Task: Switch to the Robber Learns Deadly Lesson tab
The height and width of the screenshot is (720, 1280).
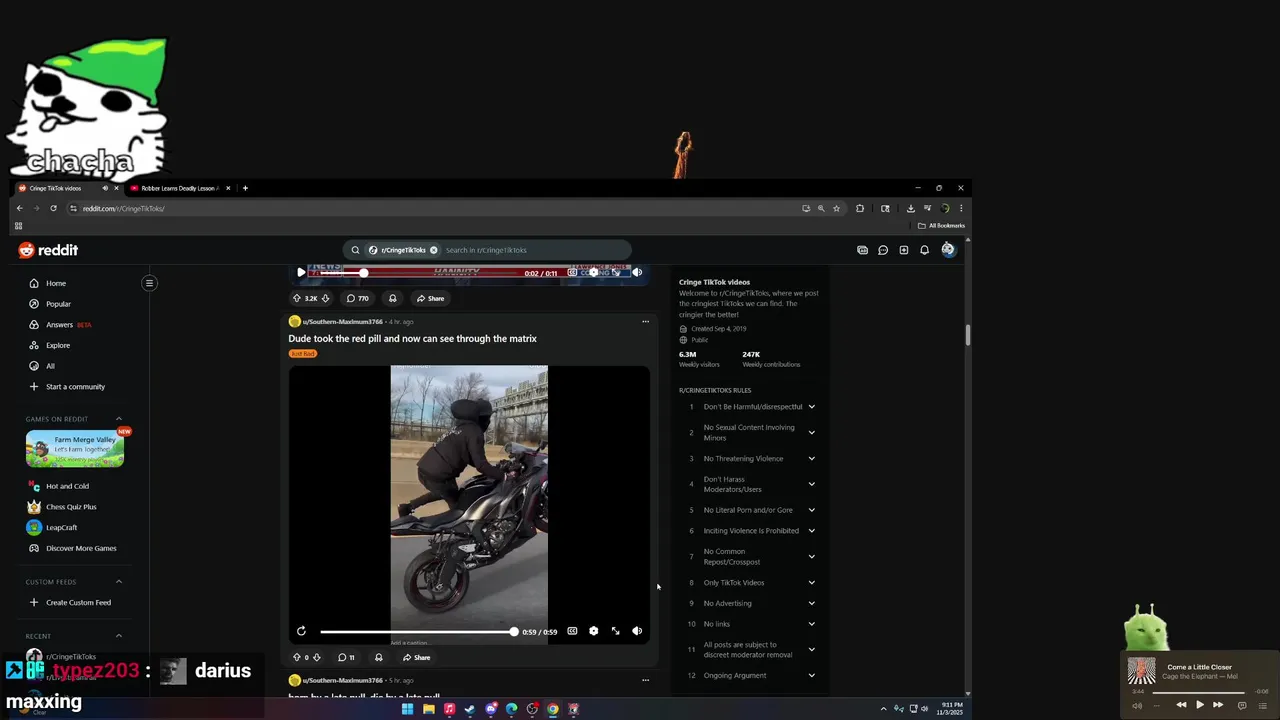Action: tap(178, 188)
